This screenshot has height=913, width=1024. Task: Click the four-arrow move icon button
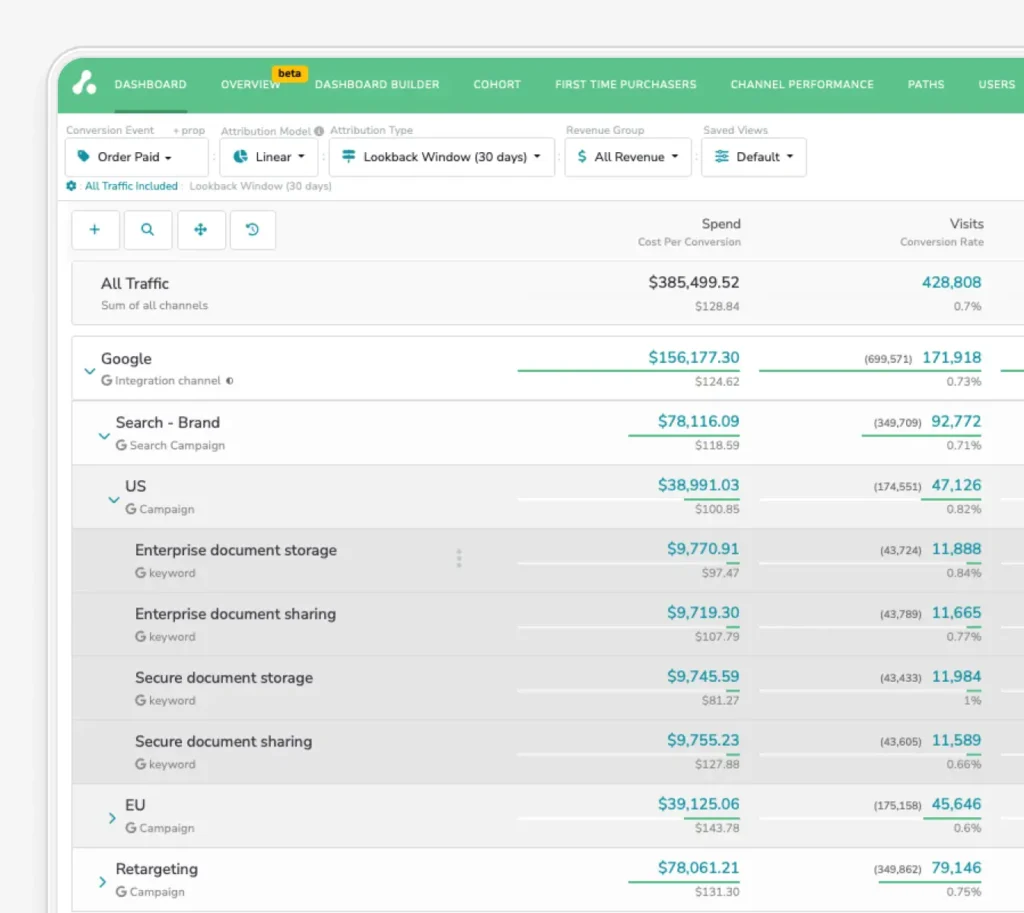coord(200,230)
